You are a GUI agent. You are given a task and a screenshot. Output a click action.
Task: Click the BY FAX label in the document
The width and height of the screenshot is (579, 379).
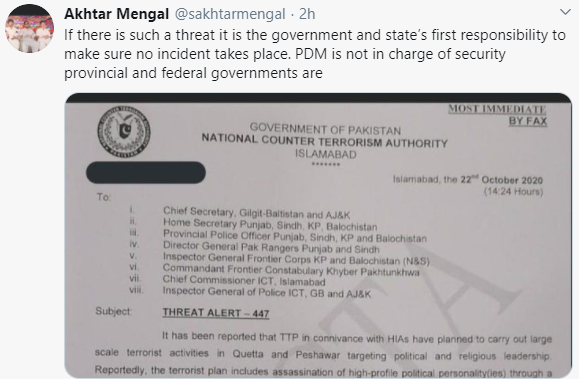point(528,121)
